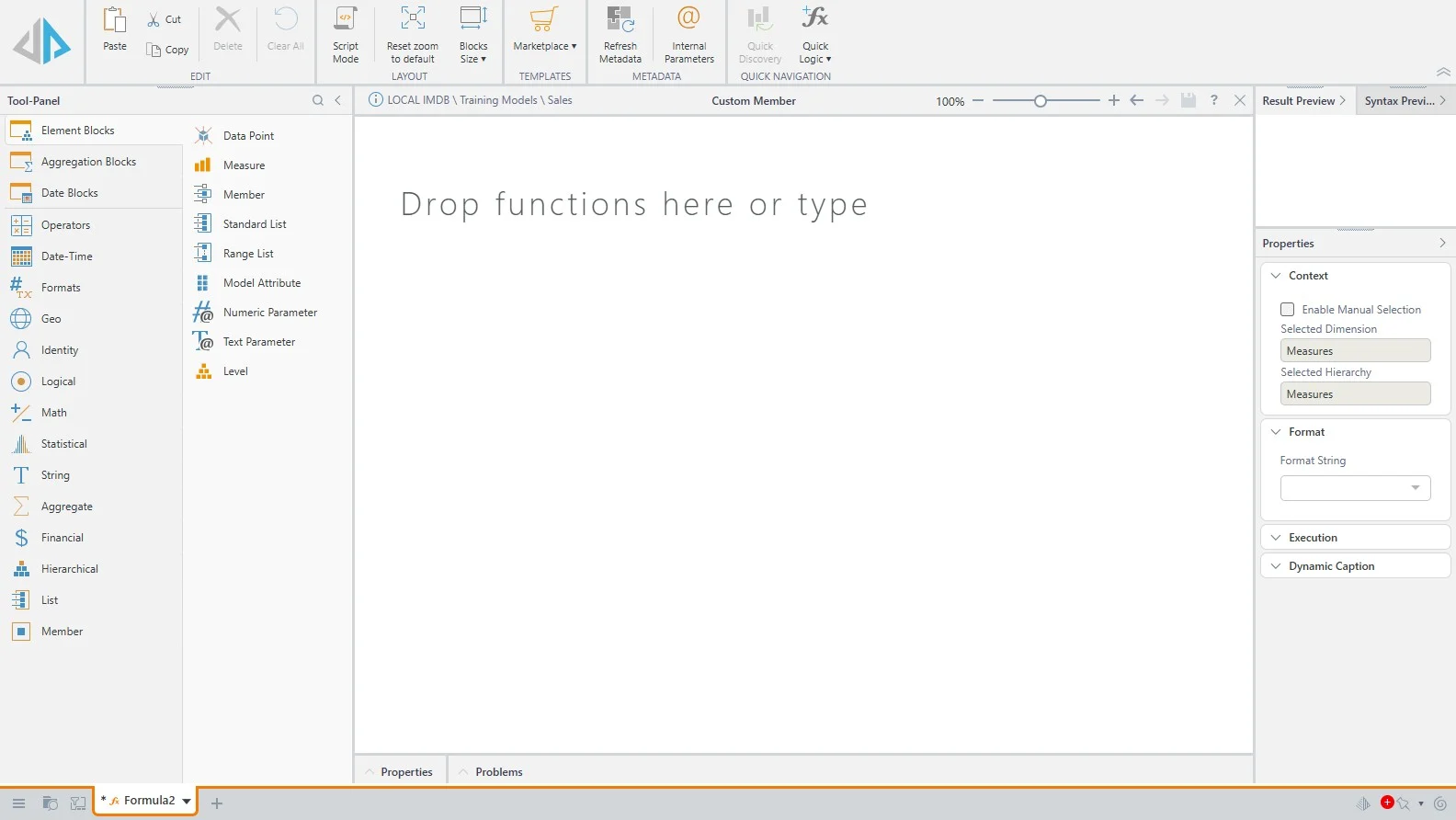Open the Blocks Size dropdown
The width and height of the screenshot is (1456, 820).
(473, 35)
